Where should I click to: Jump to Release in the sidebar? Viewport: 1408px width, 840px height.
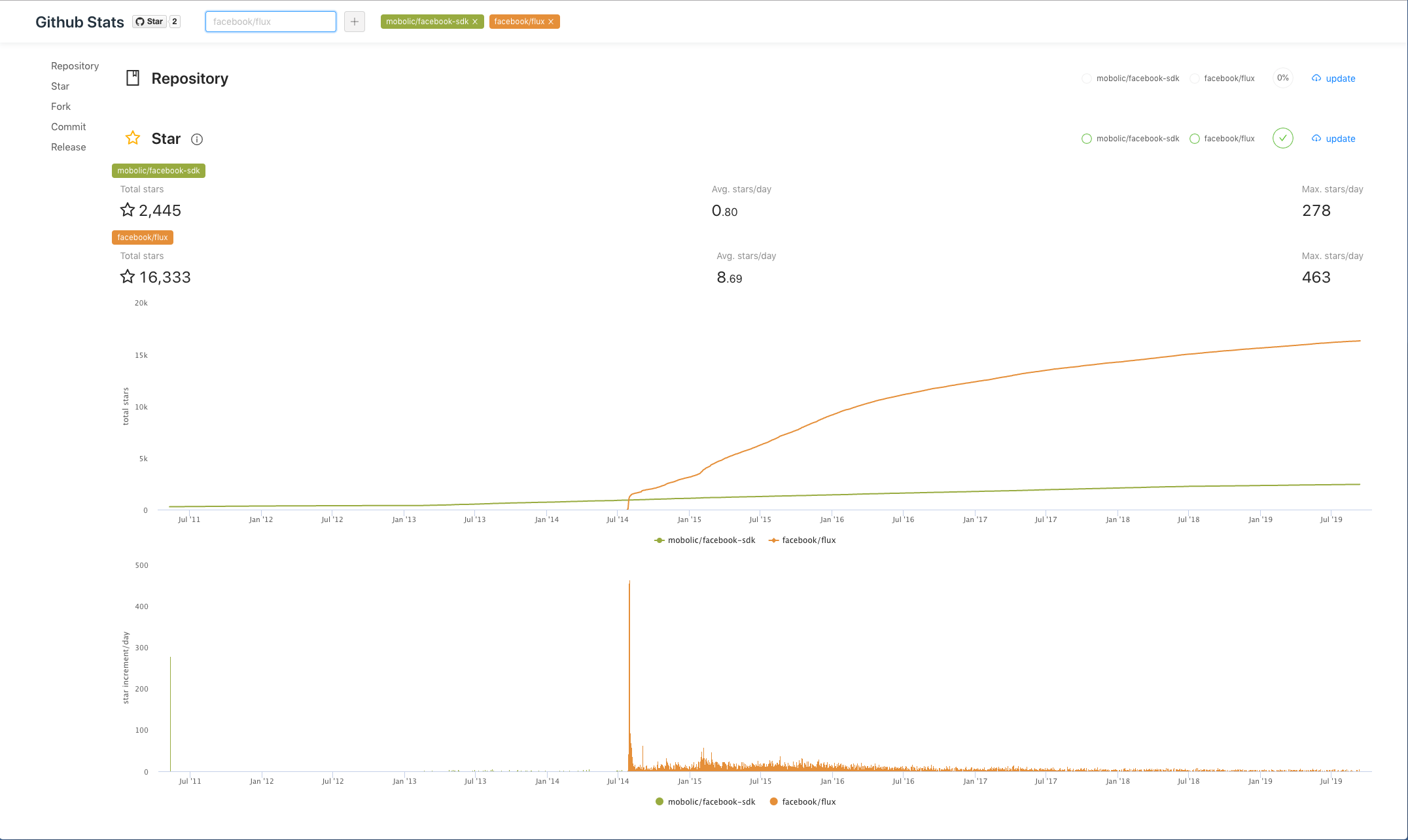click(x=69, y=147)
